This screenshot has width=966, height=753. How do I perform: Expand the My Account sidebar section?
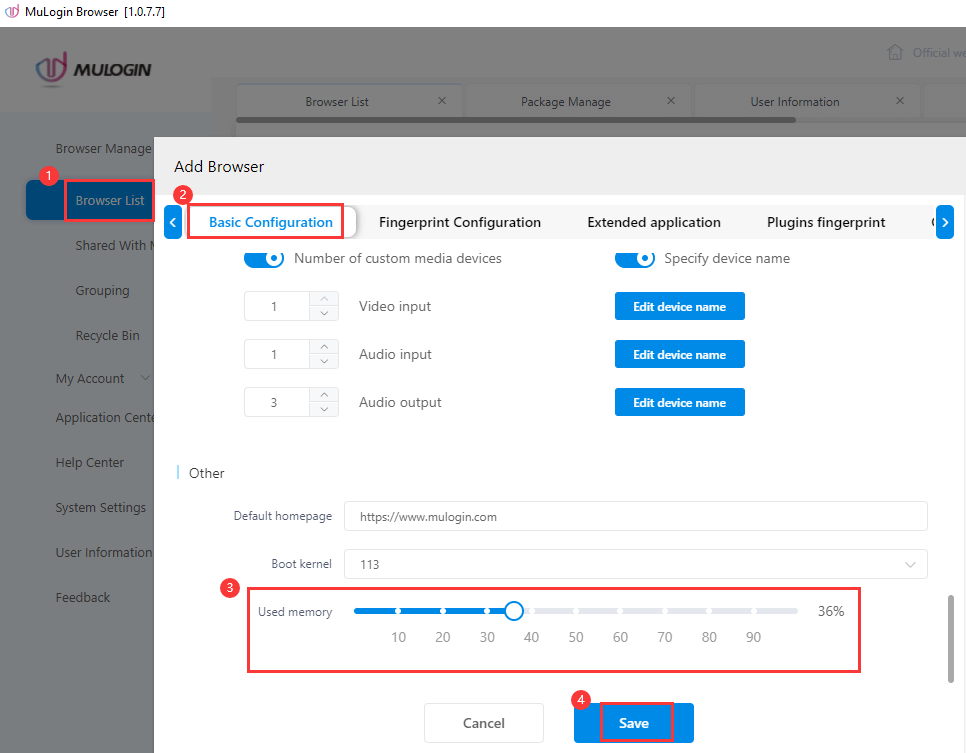pos(102,378)
